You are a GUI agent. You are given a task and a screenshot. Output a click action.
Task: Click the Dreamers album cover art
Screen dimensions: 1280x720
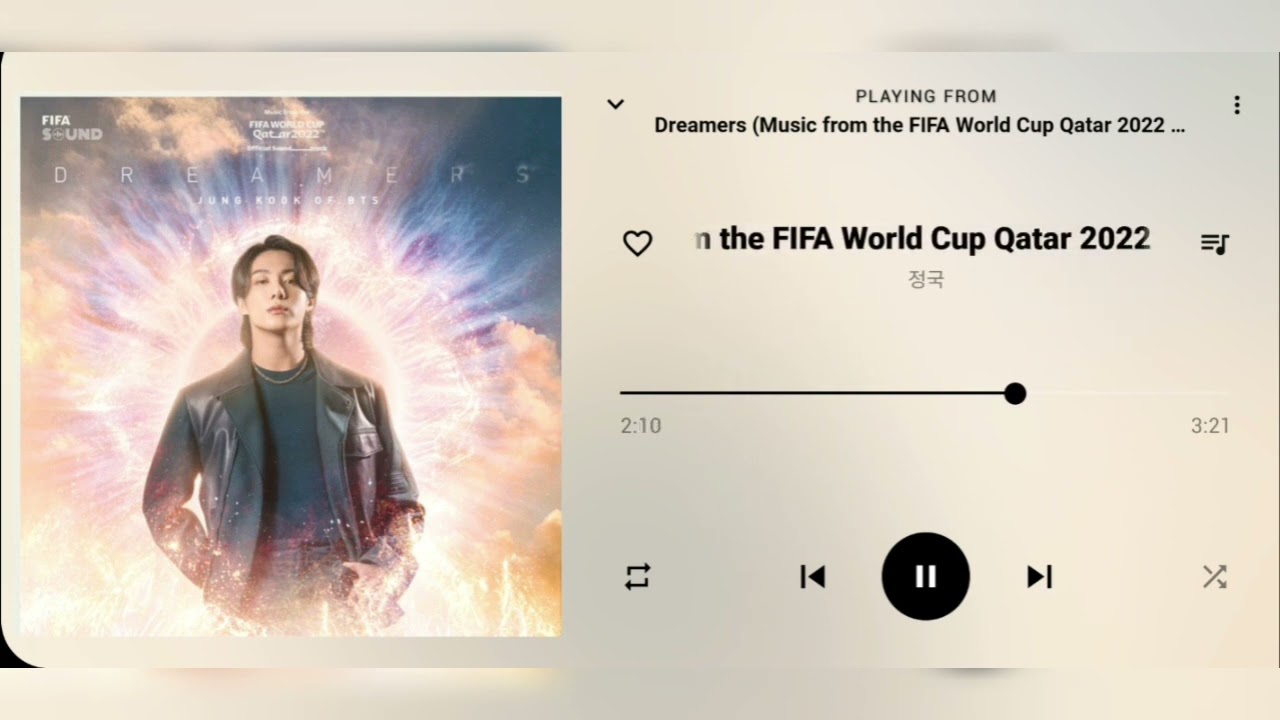291,367
